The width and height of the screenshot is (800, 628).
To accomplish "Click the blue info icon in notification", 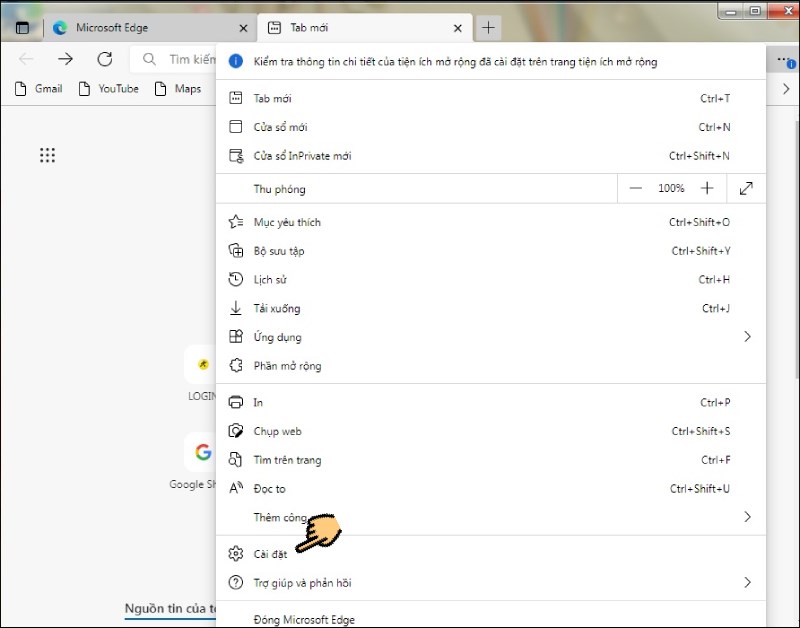I will coord(235,61).
